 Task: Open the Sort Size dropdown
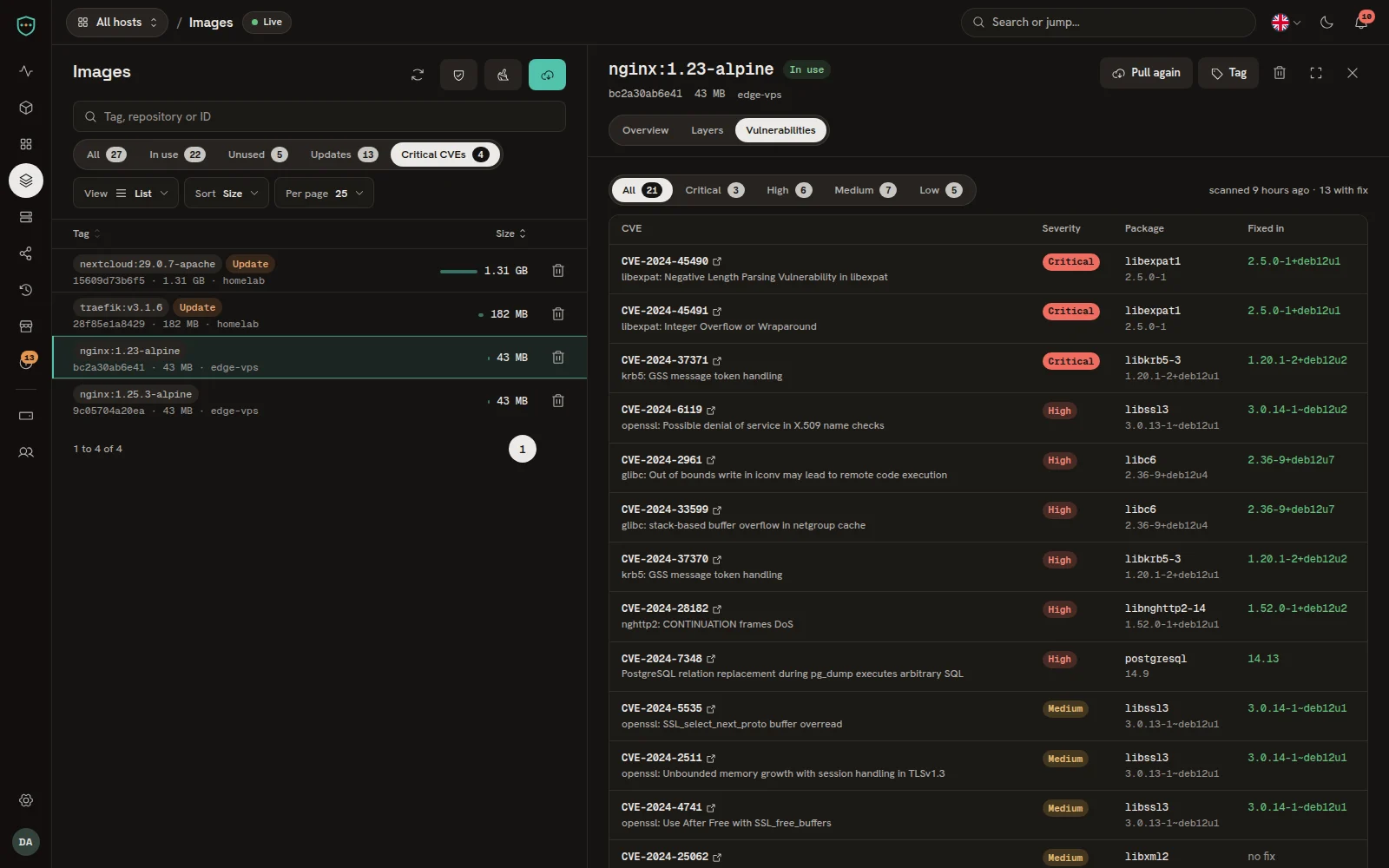click(x=227, y=194)
